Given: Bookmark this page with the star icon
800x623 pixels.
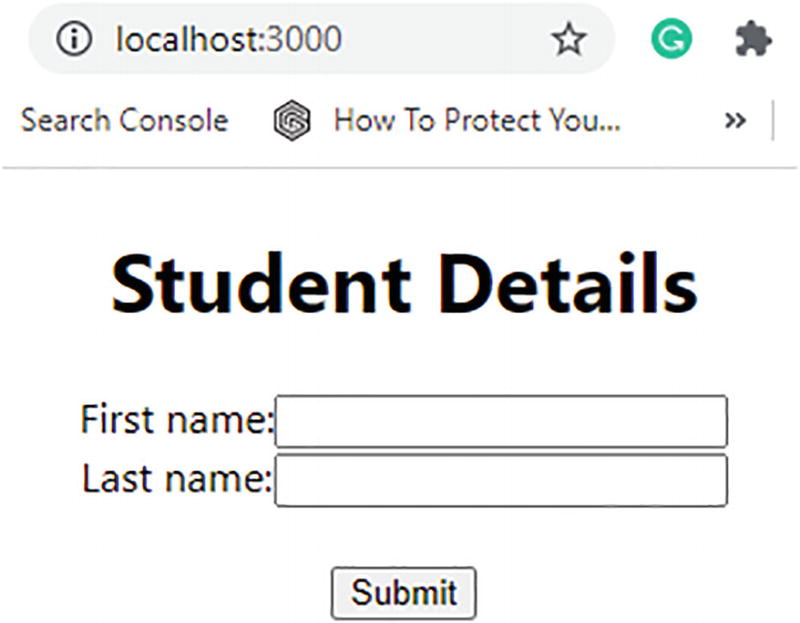Looking at the screenshot, I should click(x=569, y=40).
